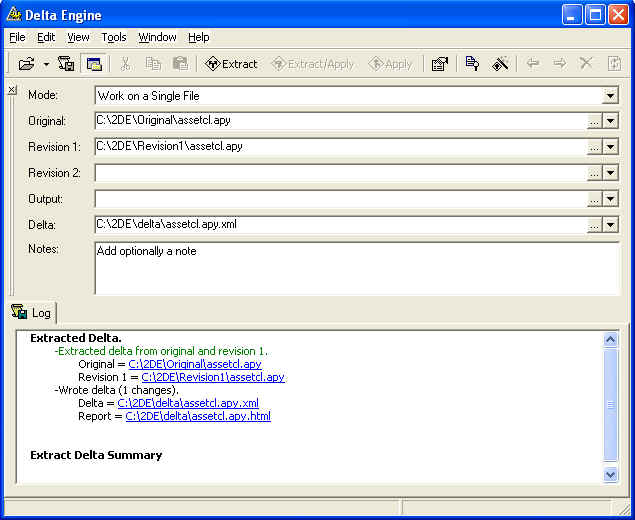Expand the open folder dropdown arrow

tap(46, 64)
